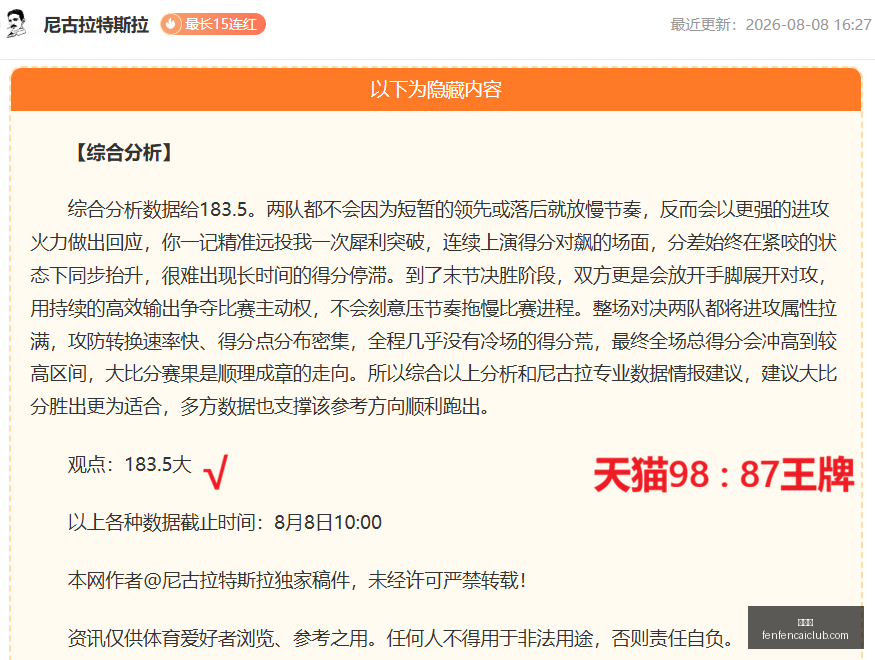Click the line 以上各种数据截止时间：8月8日10:00
Screen dimensions: 875x660
tap(225, 522)
